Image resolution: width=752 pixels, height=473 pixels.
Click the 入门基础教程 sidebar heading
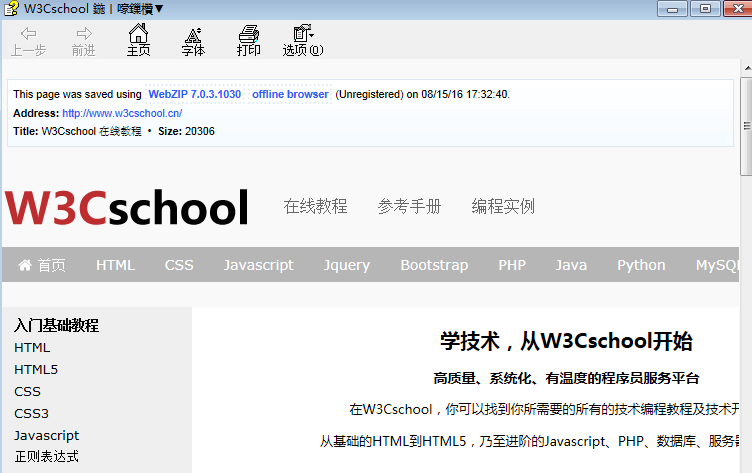point(56,325)
